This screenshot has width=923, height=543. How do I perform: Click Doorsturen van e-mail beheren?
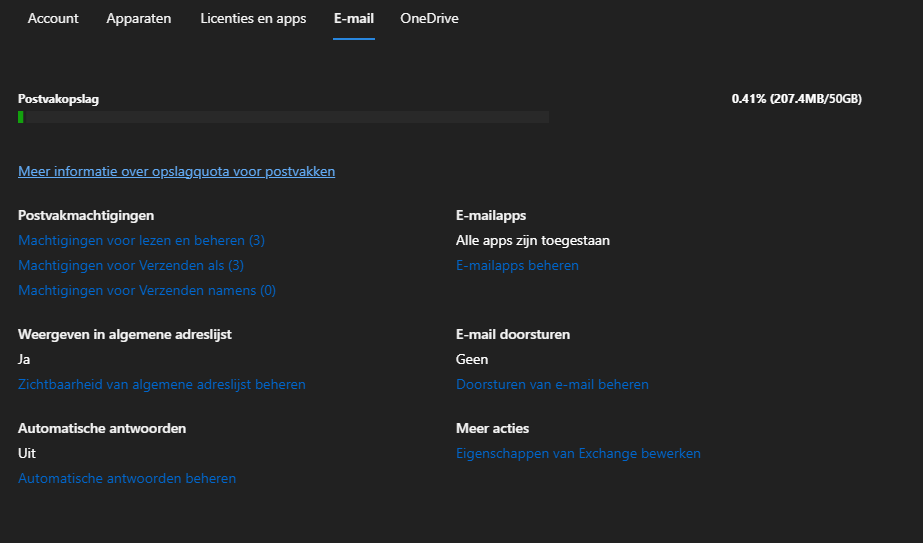(552, 384)
